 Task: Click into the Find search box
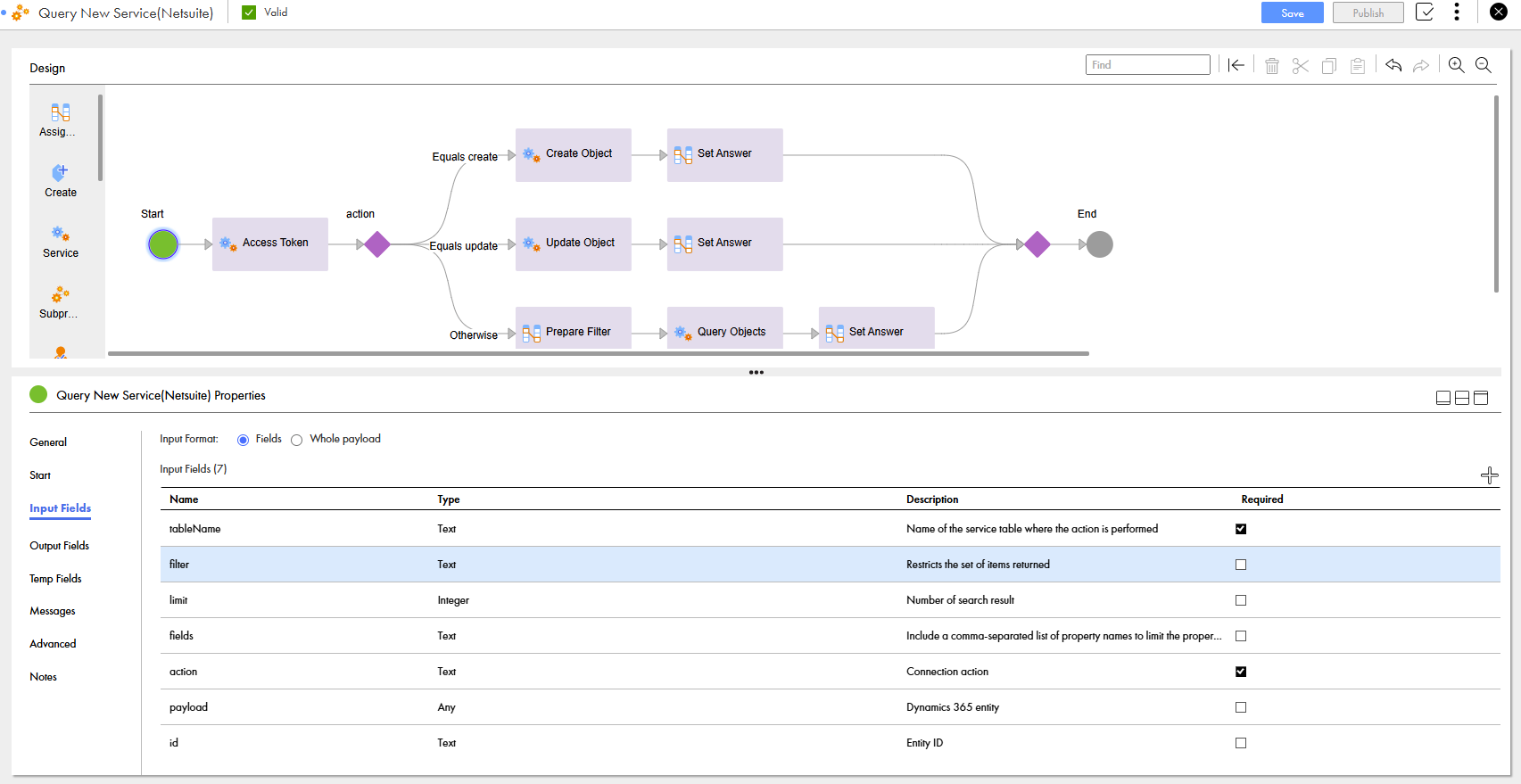coord(1147,65)
